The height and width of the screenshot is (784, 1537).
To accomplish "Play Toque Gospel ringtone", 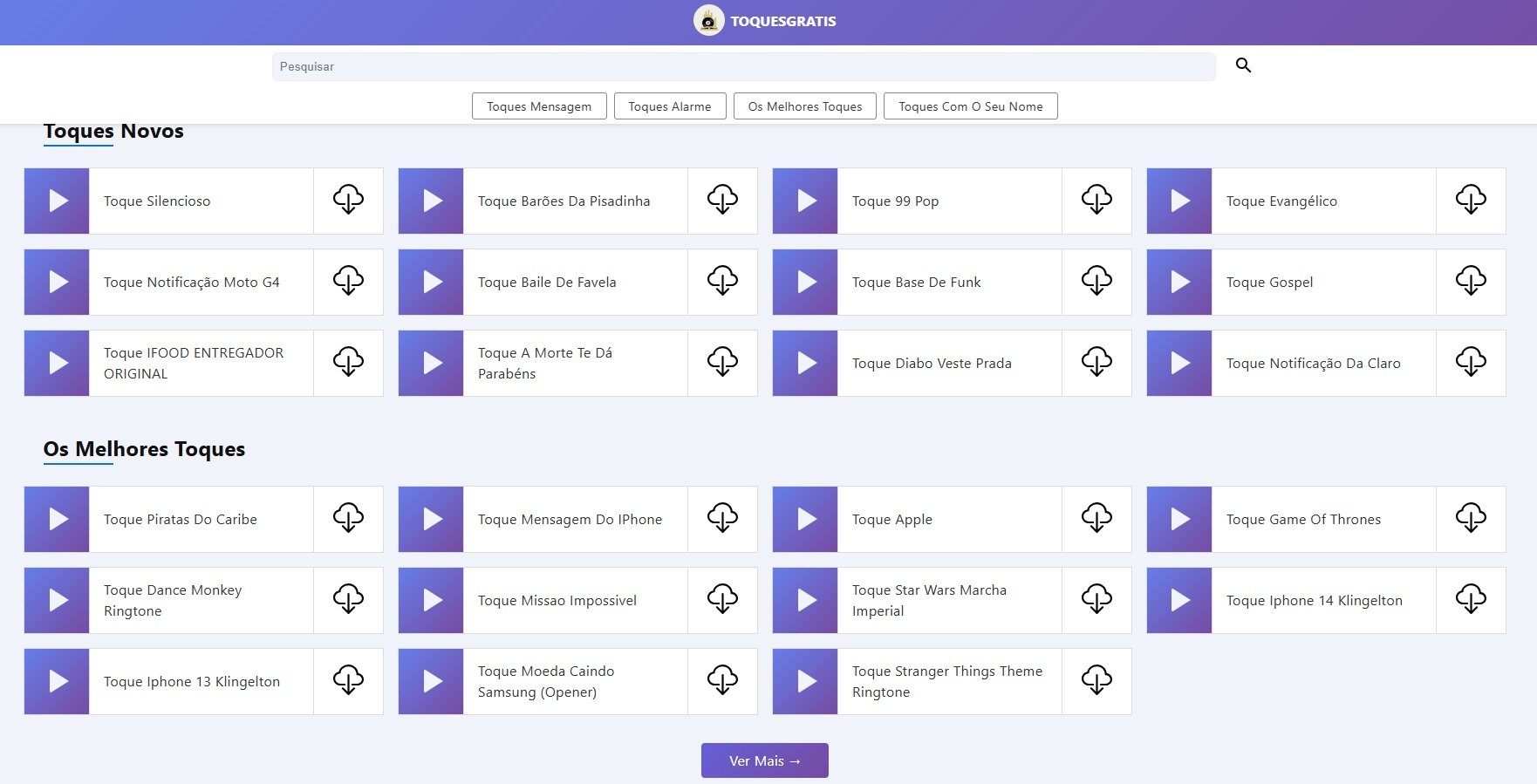I will point(1179,282).
